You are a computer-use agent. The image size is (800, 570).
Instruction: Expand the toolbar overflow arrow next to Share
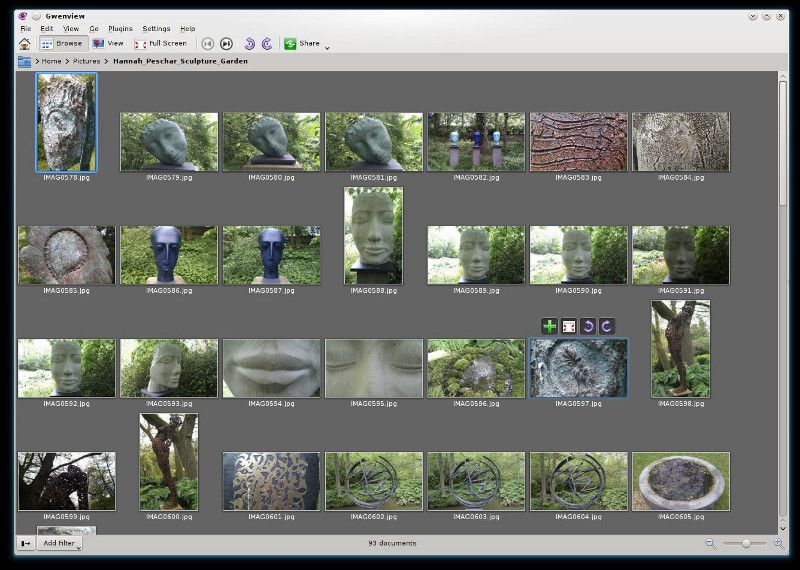point(327,48)
